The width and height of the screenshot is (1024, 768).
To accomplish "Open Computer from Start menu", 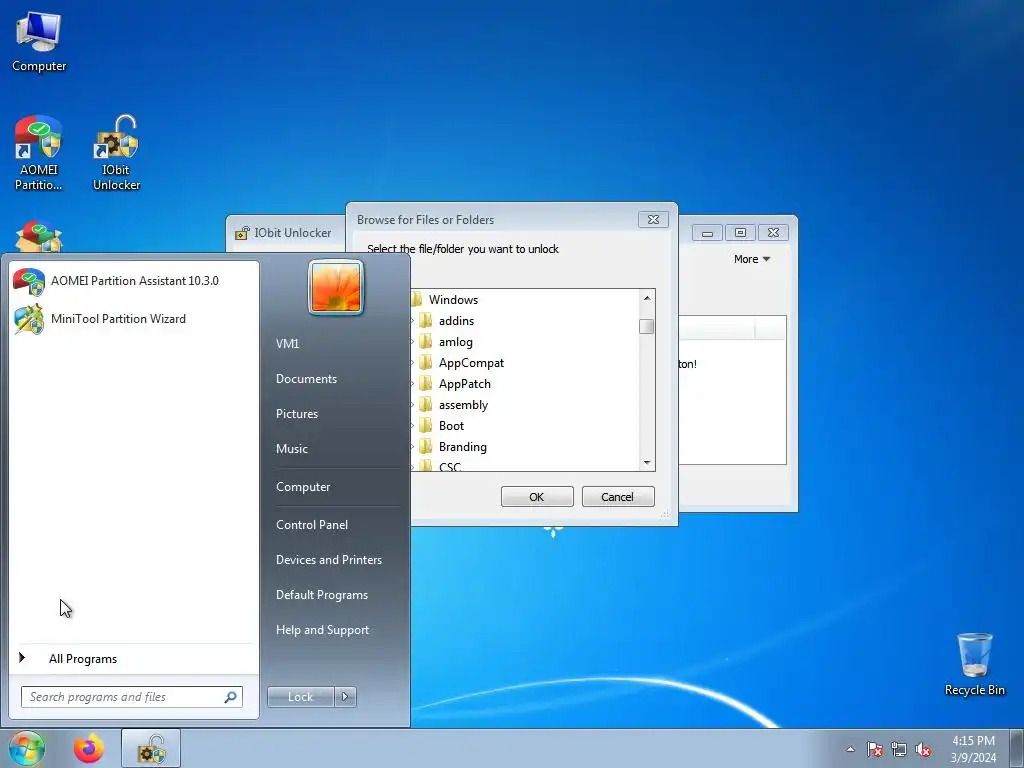I will [303, 487].
